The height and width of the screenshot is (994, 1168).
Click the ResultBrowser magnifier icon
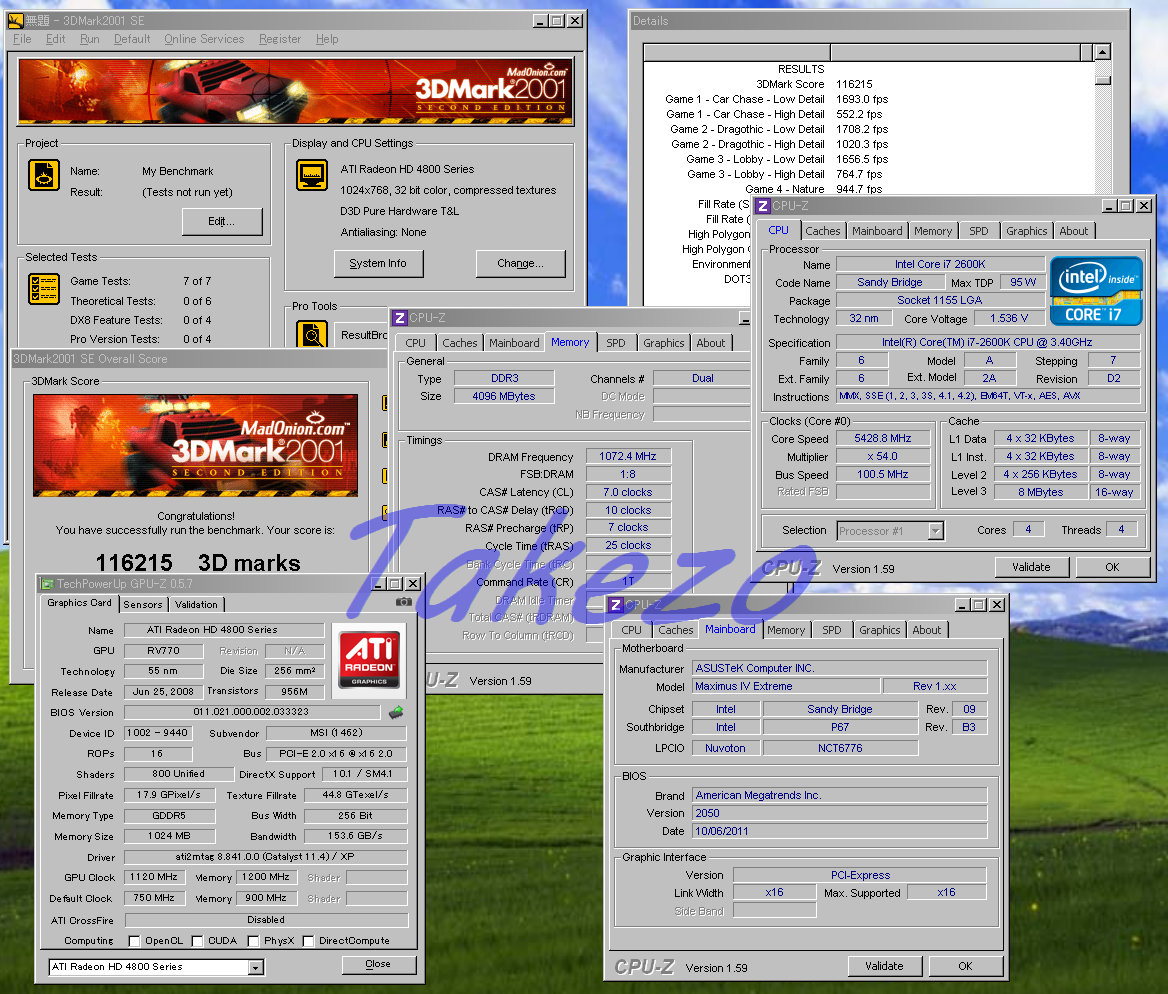click(311, 335)
